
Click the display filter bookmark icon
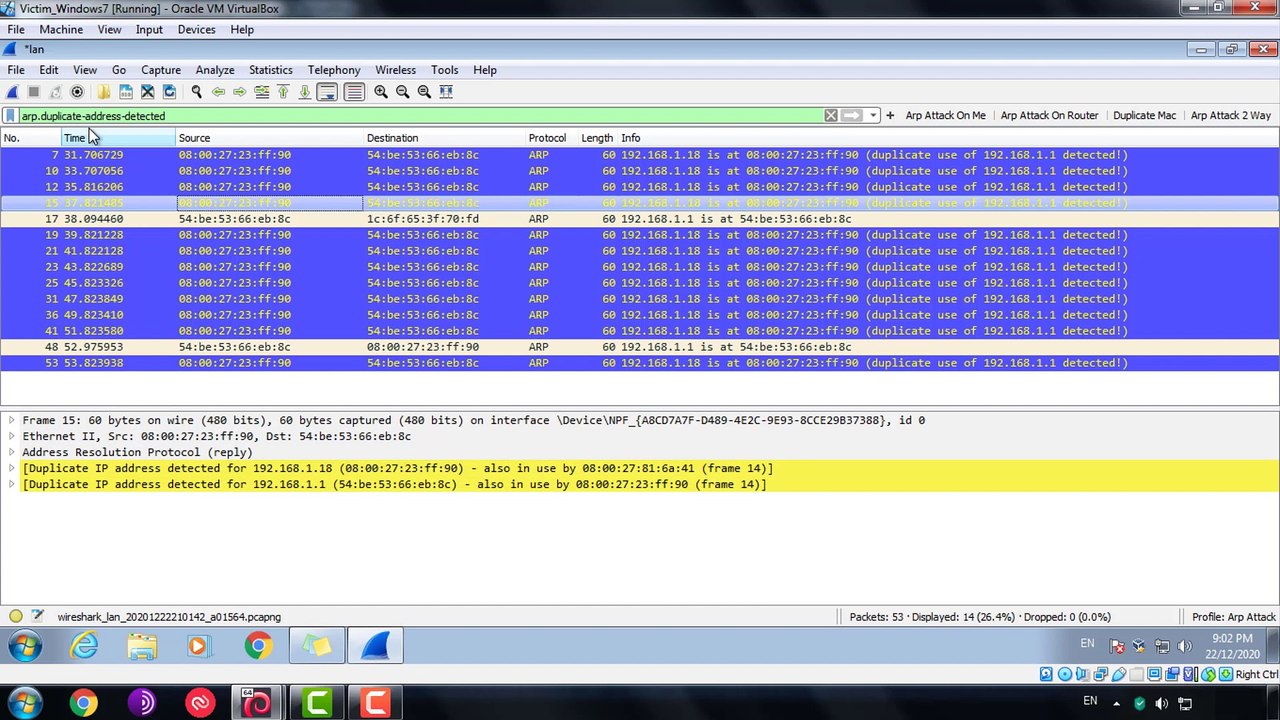click(11, 116)
